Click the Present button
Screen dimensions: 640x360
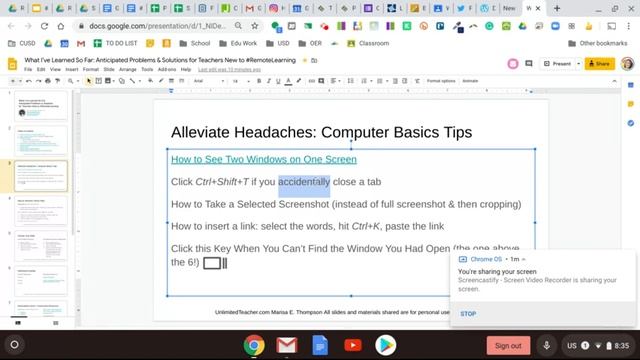(x=558, y=64)
